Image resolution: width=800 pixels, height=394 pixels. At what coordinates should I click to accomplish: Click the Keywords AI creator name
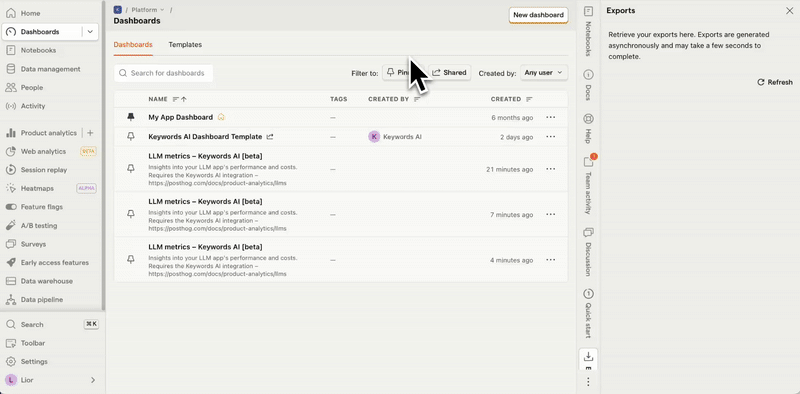tap(402, 137)
